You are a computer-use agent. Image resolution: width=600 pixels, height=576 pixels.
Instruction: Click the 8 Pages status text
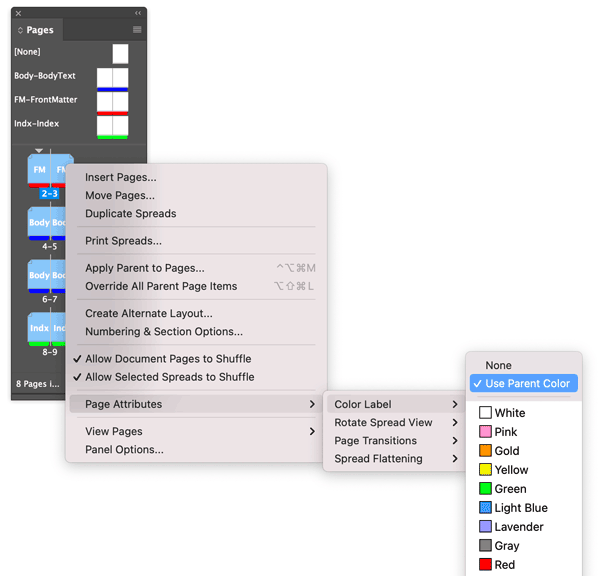(x=38, y=384)
